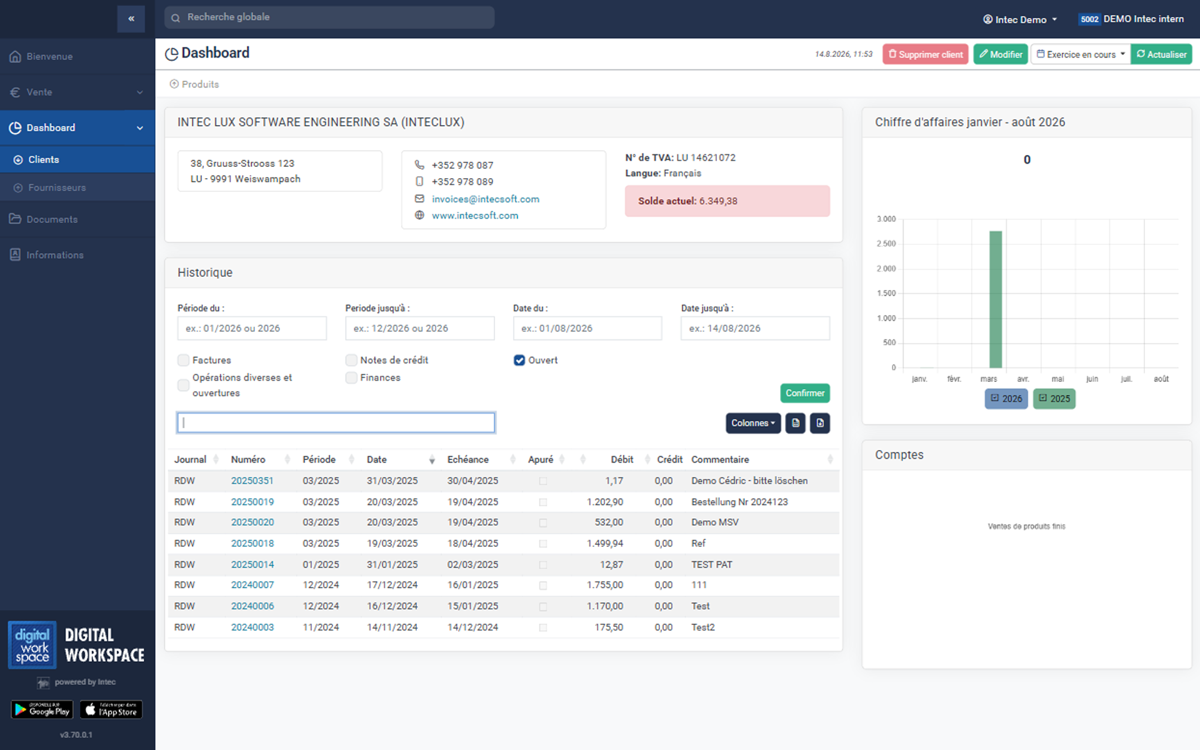Click the Bienvenue home icon in the sidebar
1200x750 pixels.
15,56
